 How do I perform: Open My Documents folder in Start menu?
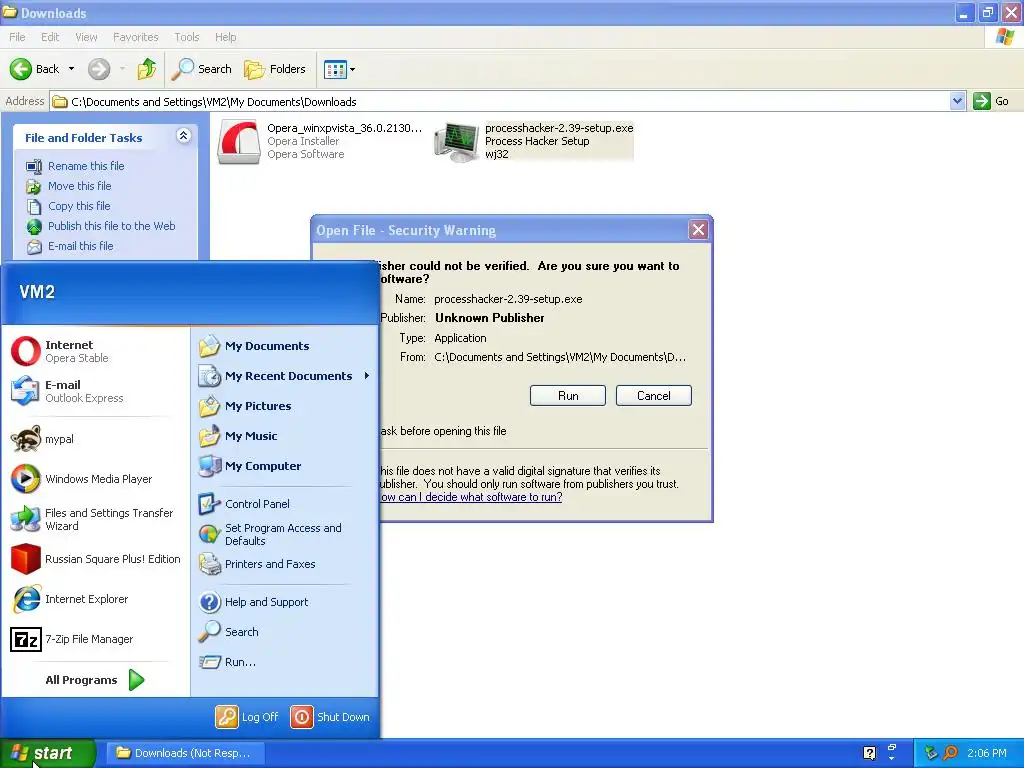pyautogui.click(x=284, y=346)
